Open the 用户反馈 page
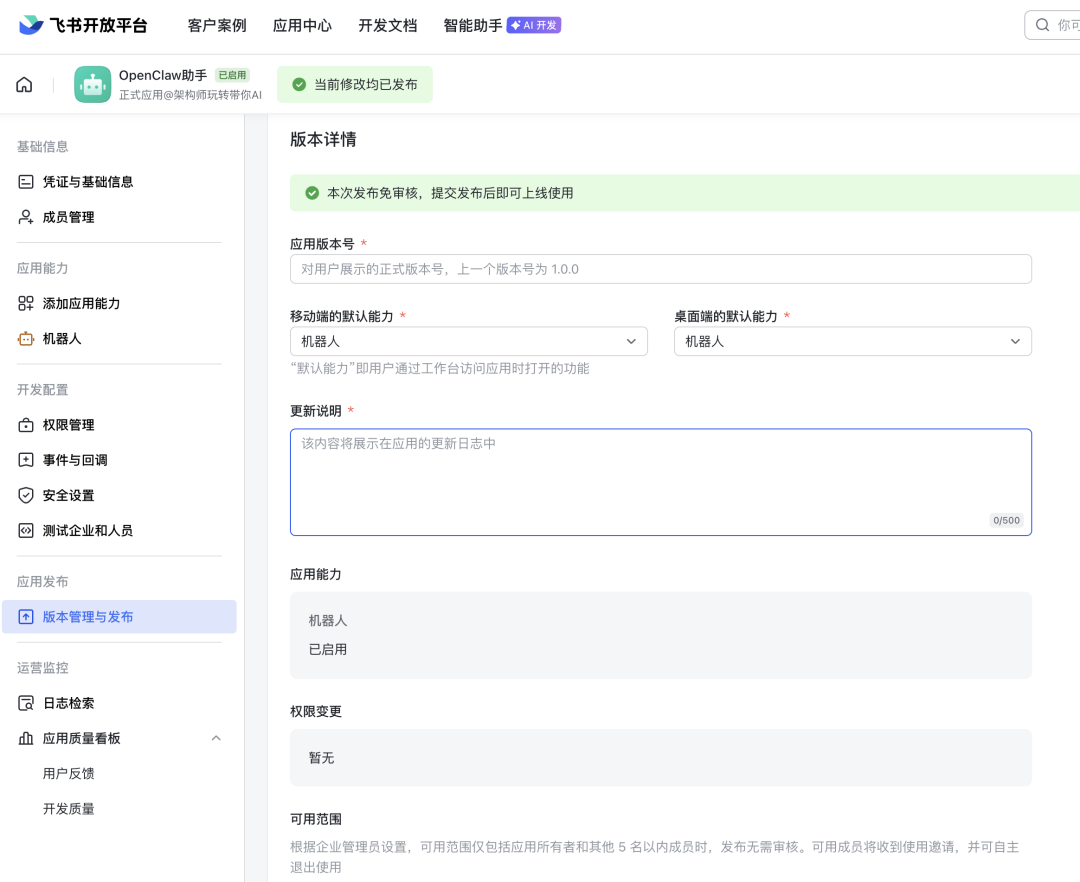This screenshot has height=882, width=1080. 68,773
